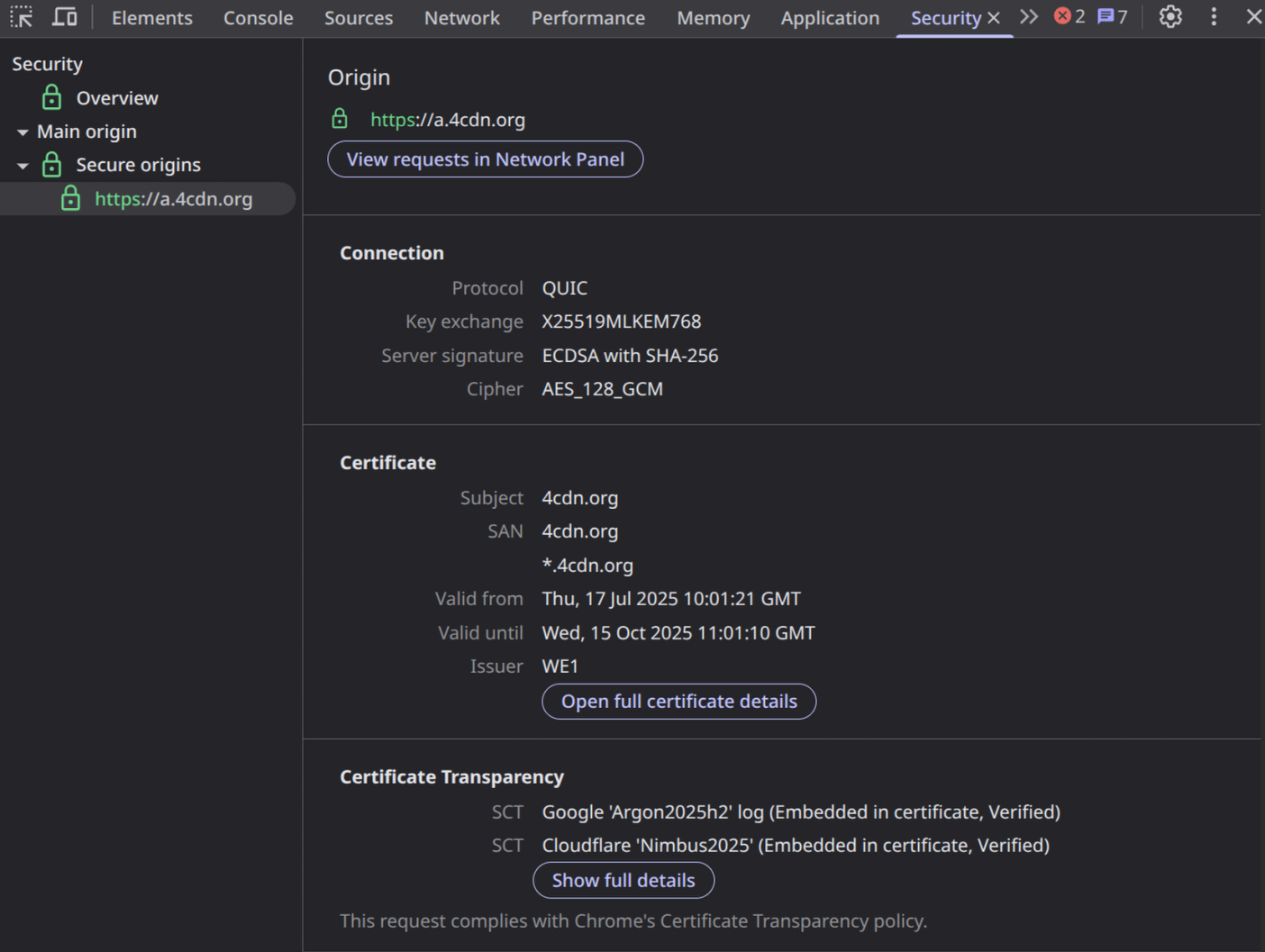Click the Google Argon2025h2 SCT entry
This screenshot has width=1265, height=952.
[x=801, y=812]
